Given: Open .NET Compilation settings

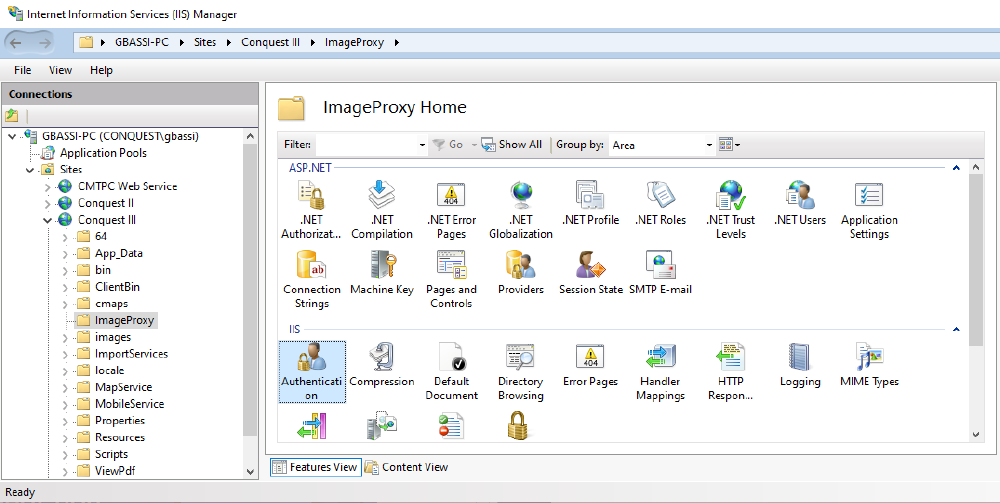Looking at the screenshot, I should click(381, 210).
